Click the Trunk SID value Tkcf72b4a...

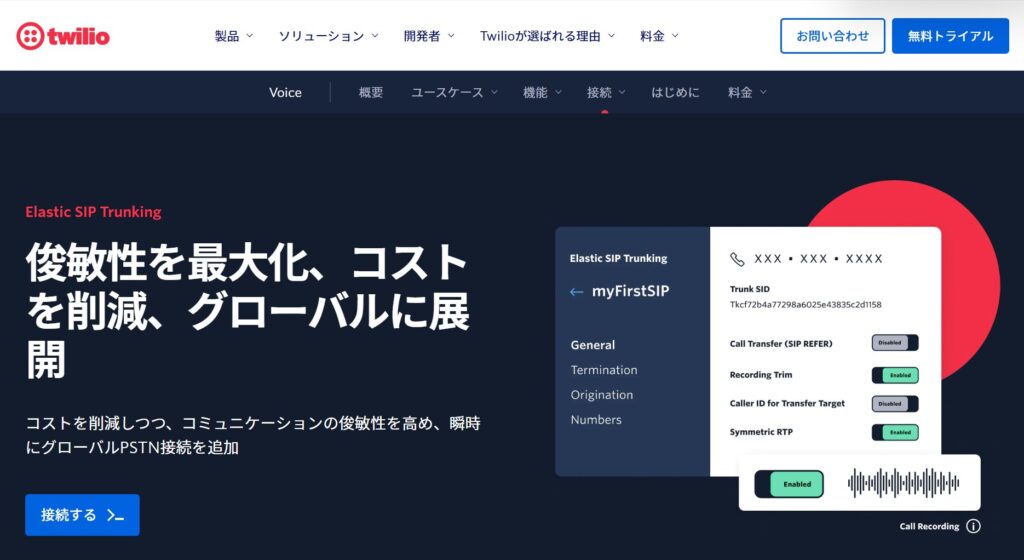(x=805, y=305)
